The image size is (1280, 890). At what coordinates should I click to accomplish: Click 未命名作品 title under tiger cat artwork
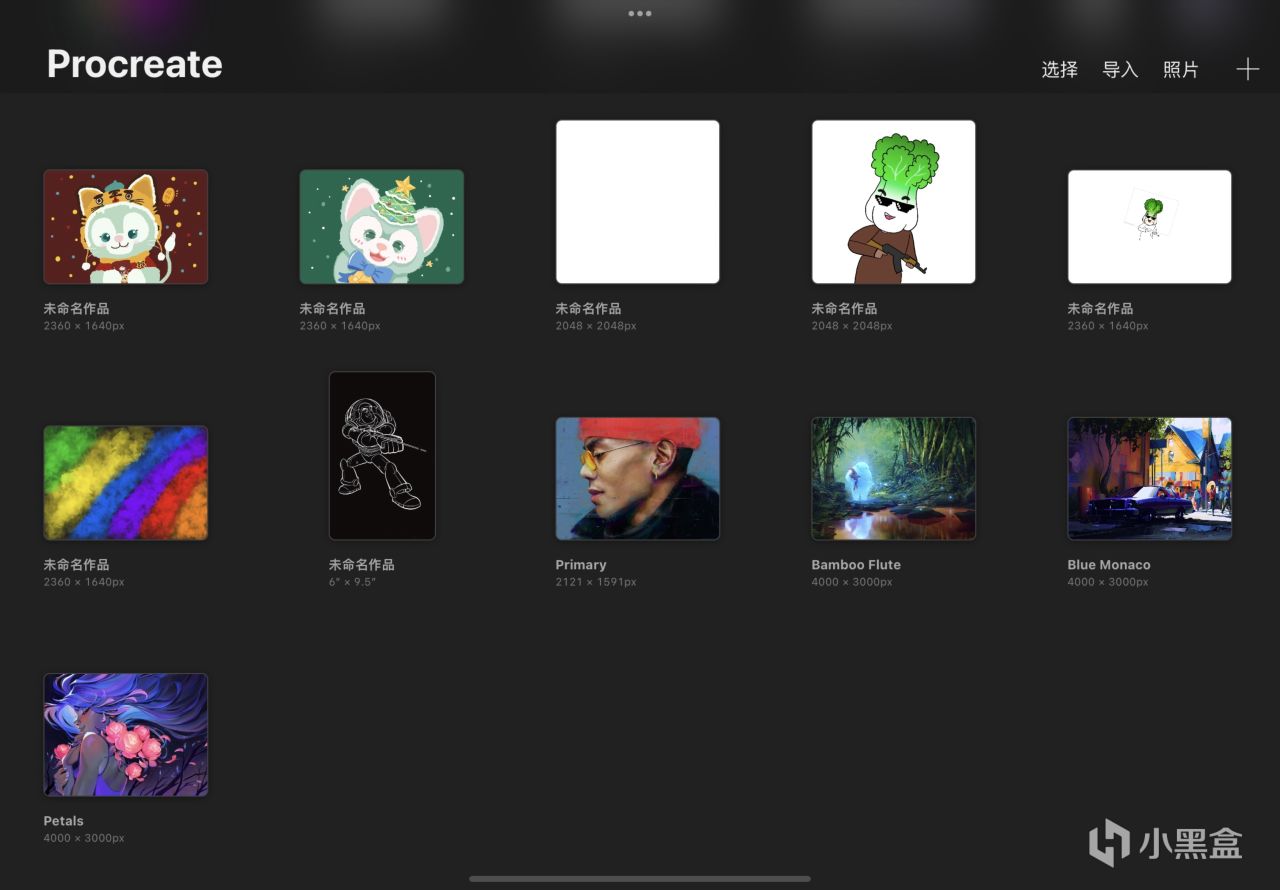[77, 309]
